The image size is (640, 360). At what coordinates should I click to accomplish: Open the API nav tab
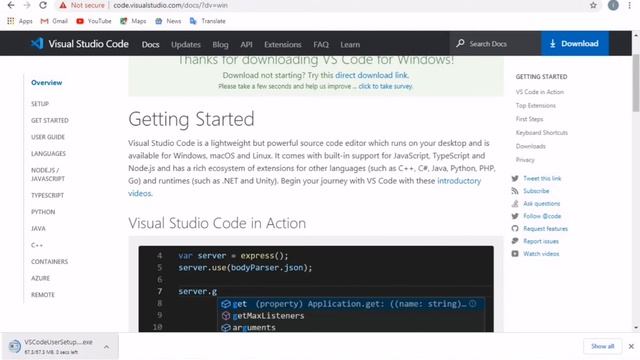point(246,44)
